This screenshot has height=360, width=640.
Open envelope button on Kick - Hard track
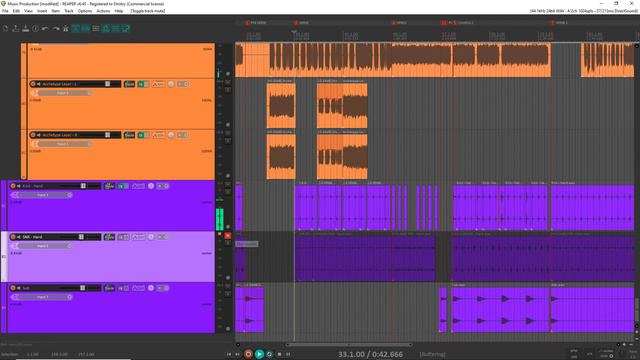tap(138, 186)
